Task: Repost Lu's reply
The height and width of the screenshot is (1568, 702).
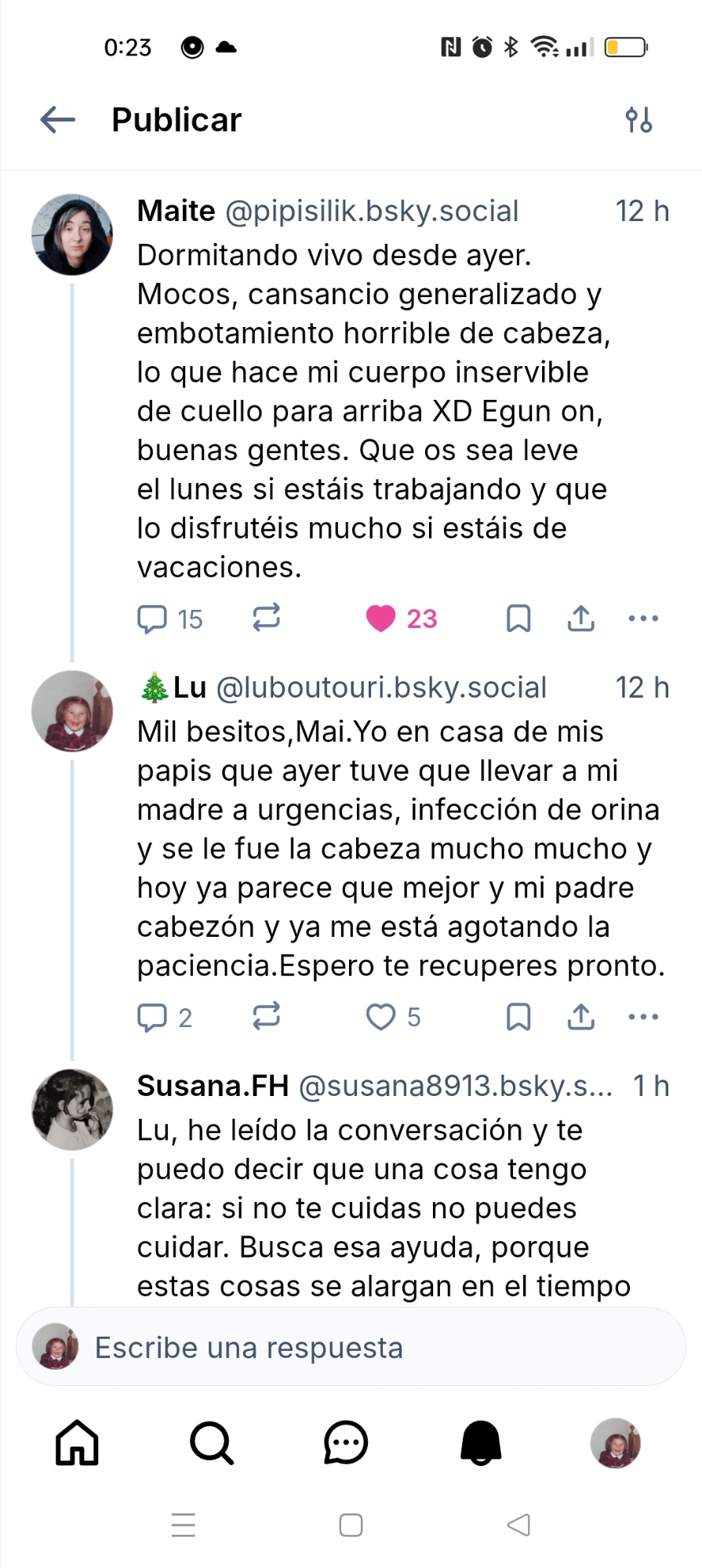Action: pos(267,1016)
